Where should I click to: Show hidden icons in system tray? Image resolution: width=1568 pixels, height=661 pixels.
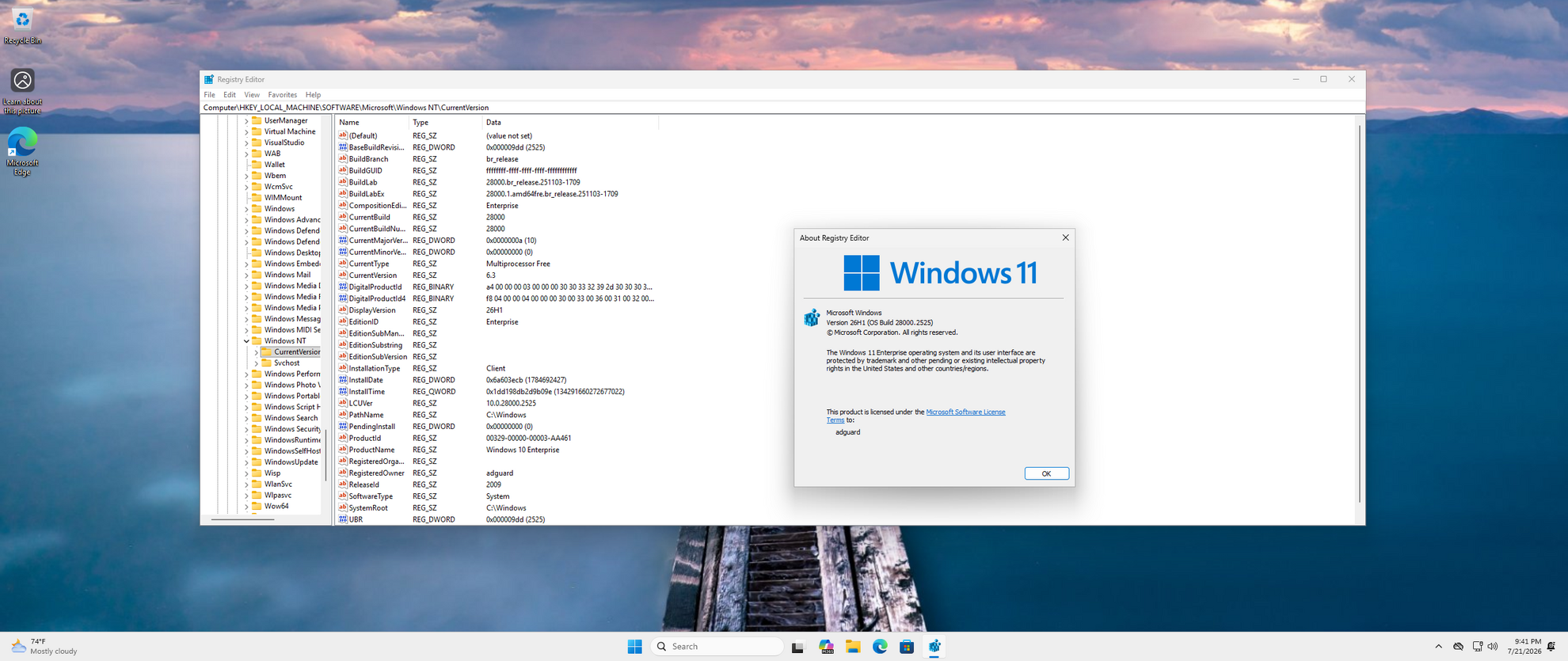(x=1438, y=646)
